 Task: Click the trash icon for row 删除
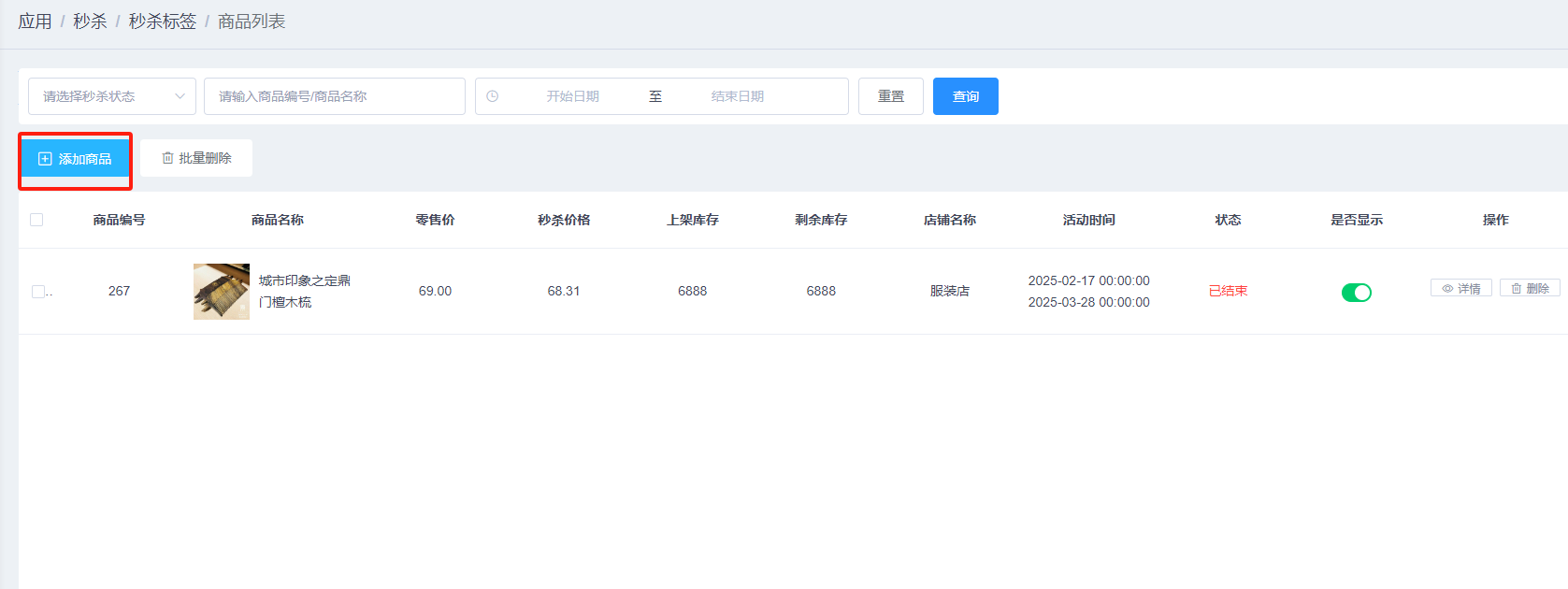tap(1517, 289)
